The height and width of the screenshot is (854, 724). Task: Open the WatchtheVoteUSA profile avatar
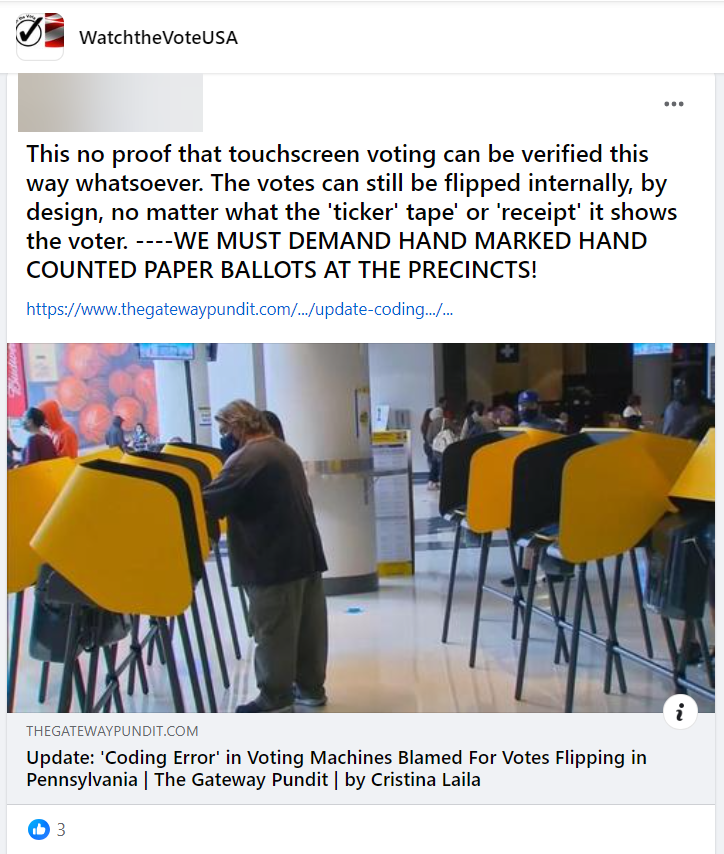click(40, 37)
